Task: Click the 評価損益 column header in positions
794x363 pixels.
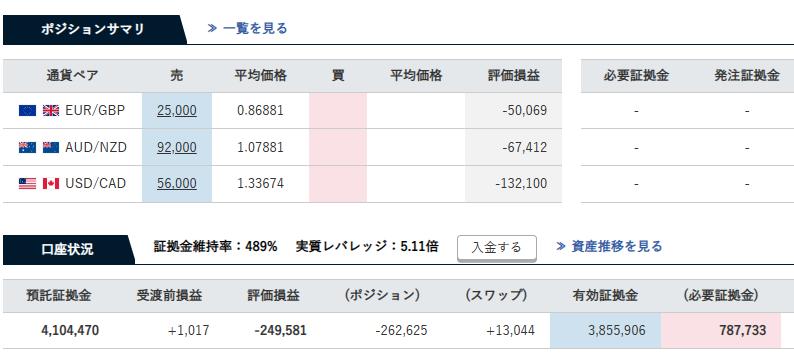Action: (x=513, y=76)
